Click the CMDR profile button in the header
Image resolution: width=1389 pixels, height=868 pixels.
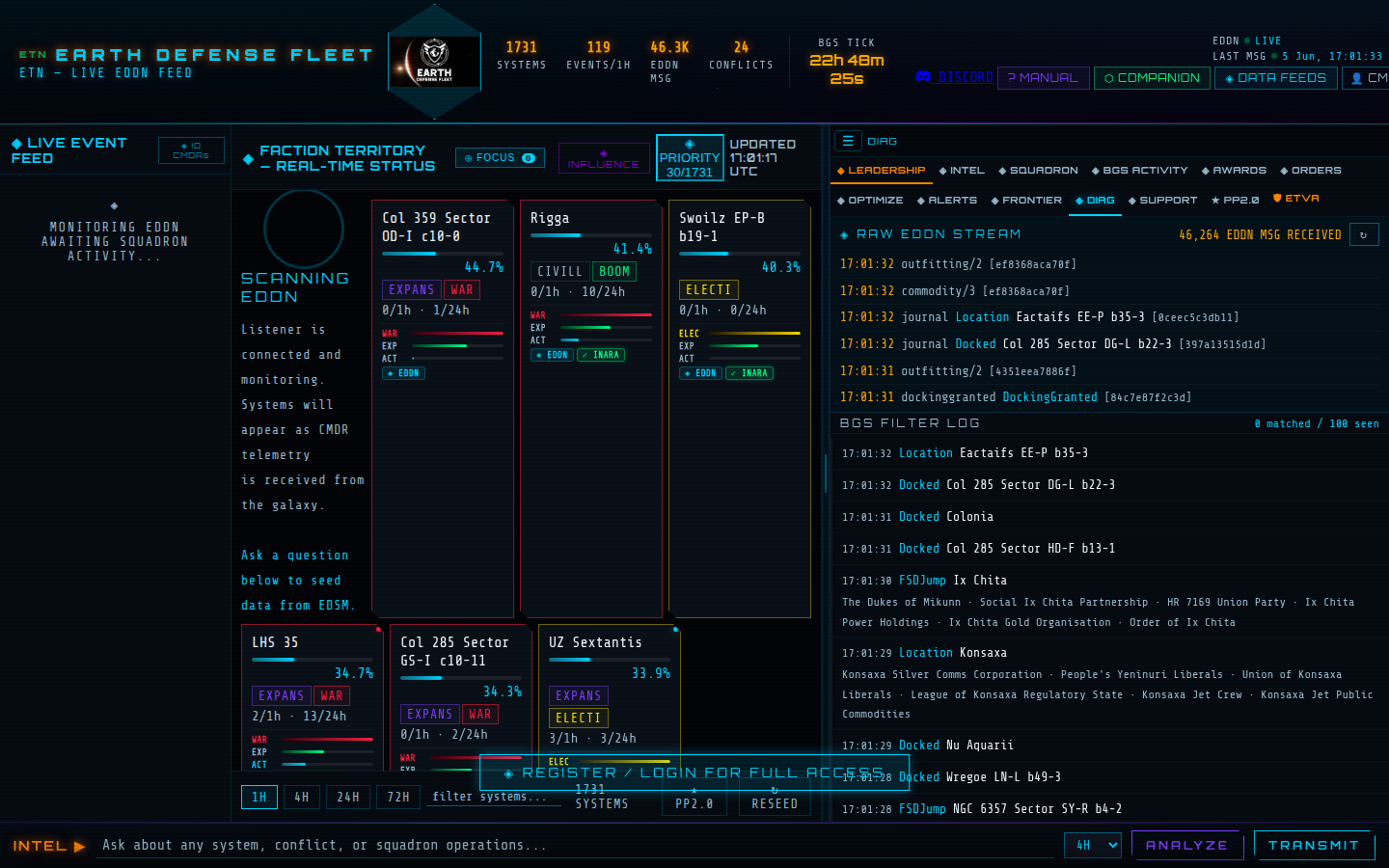(x=1368, y=78)
